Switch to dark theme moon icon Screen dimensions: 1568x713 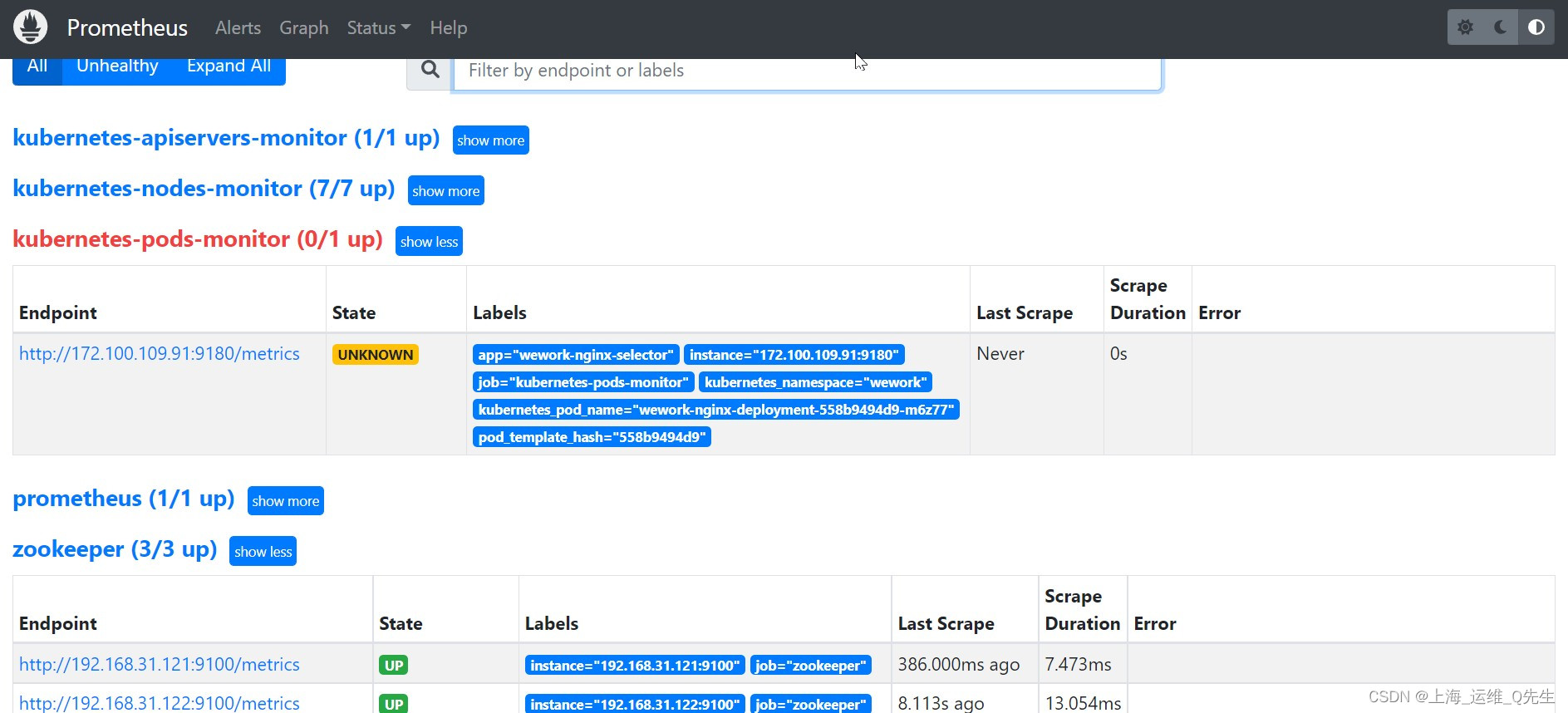coord(1501,27)
